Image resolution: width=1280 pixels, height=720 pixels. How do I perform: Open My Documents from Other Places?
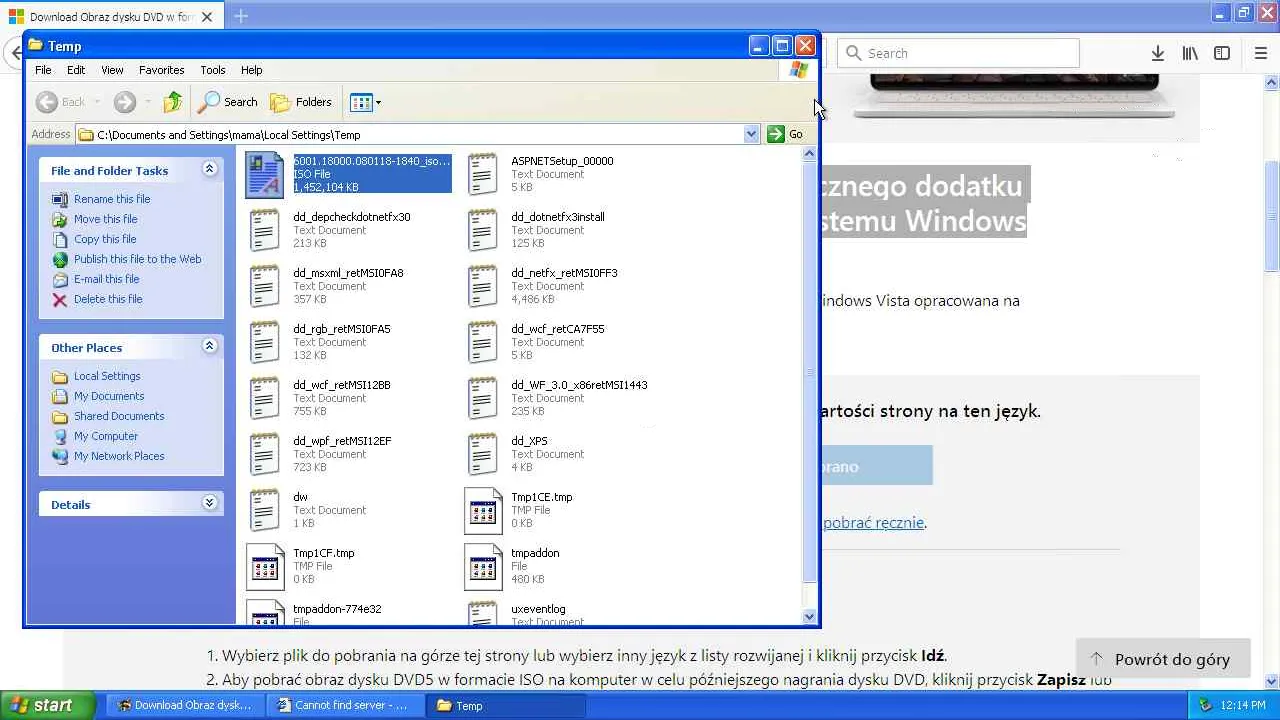point(109,396)
